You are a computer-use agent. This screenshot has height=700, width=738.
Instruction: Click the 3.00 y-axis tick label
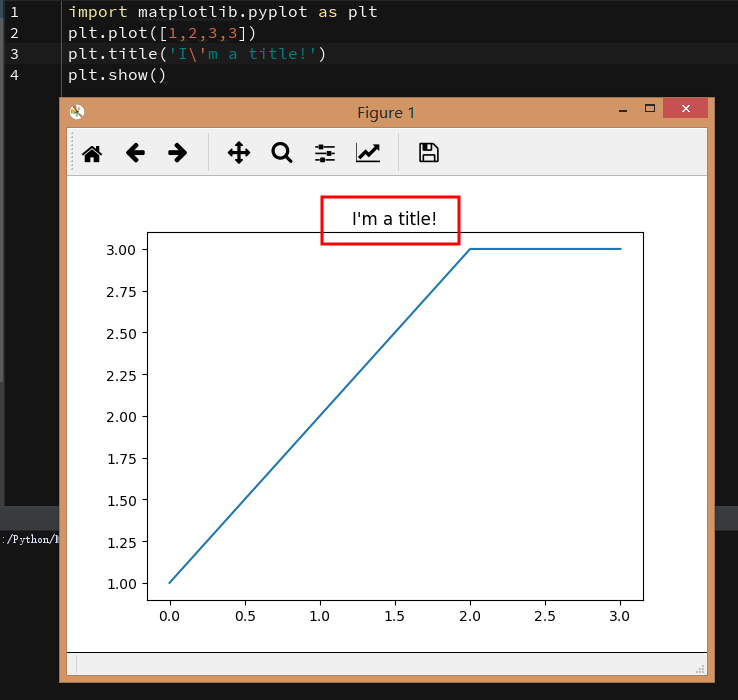[121, 250]
